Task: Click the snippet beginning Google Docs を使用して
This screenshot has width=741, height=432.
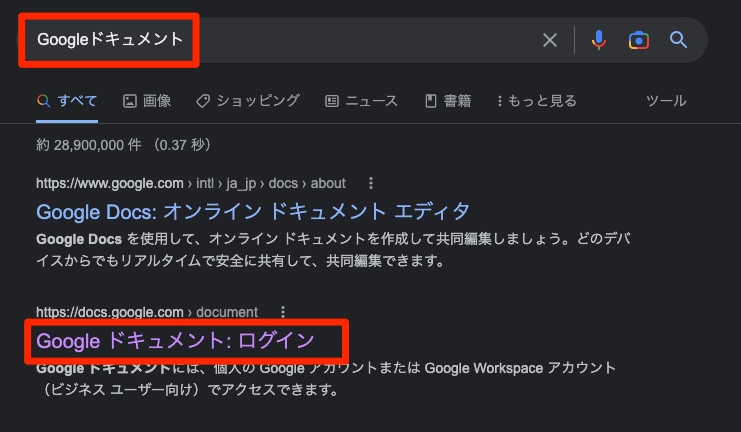Action: [333, 250]
